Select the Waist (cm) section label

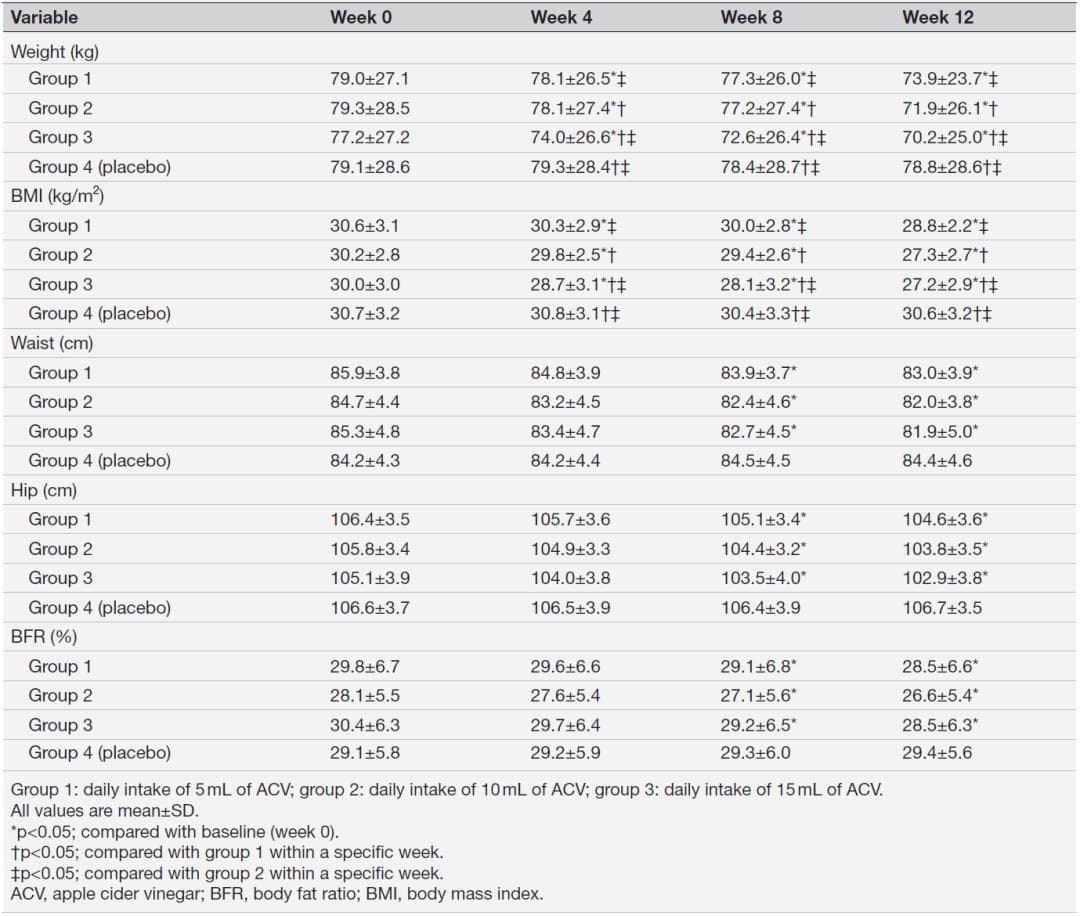[x=52, y=343]
